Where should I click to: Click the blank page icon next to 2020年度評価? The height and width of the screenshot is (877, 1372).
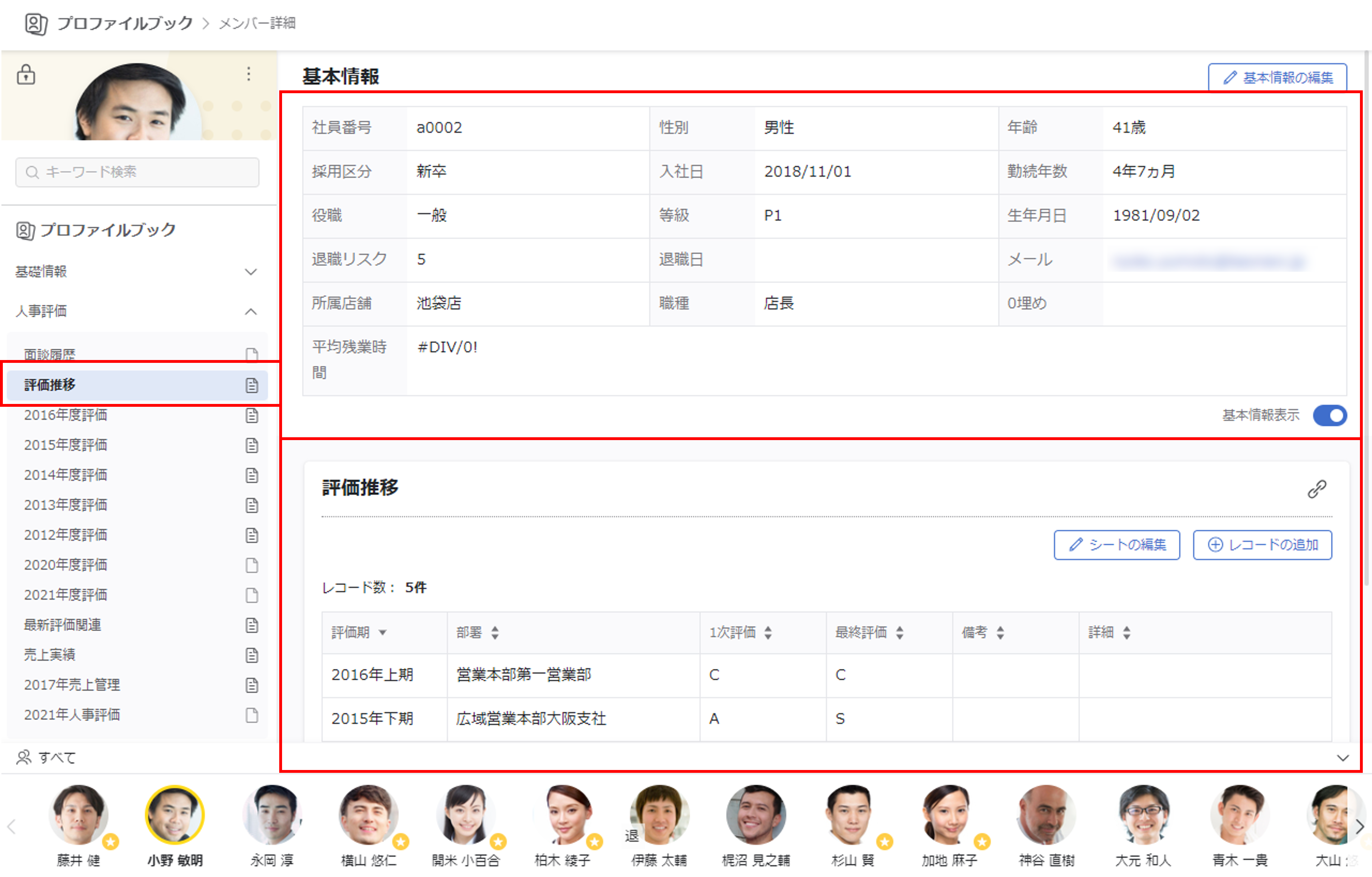(x=252, y=565)
